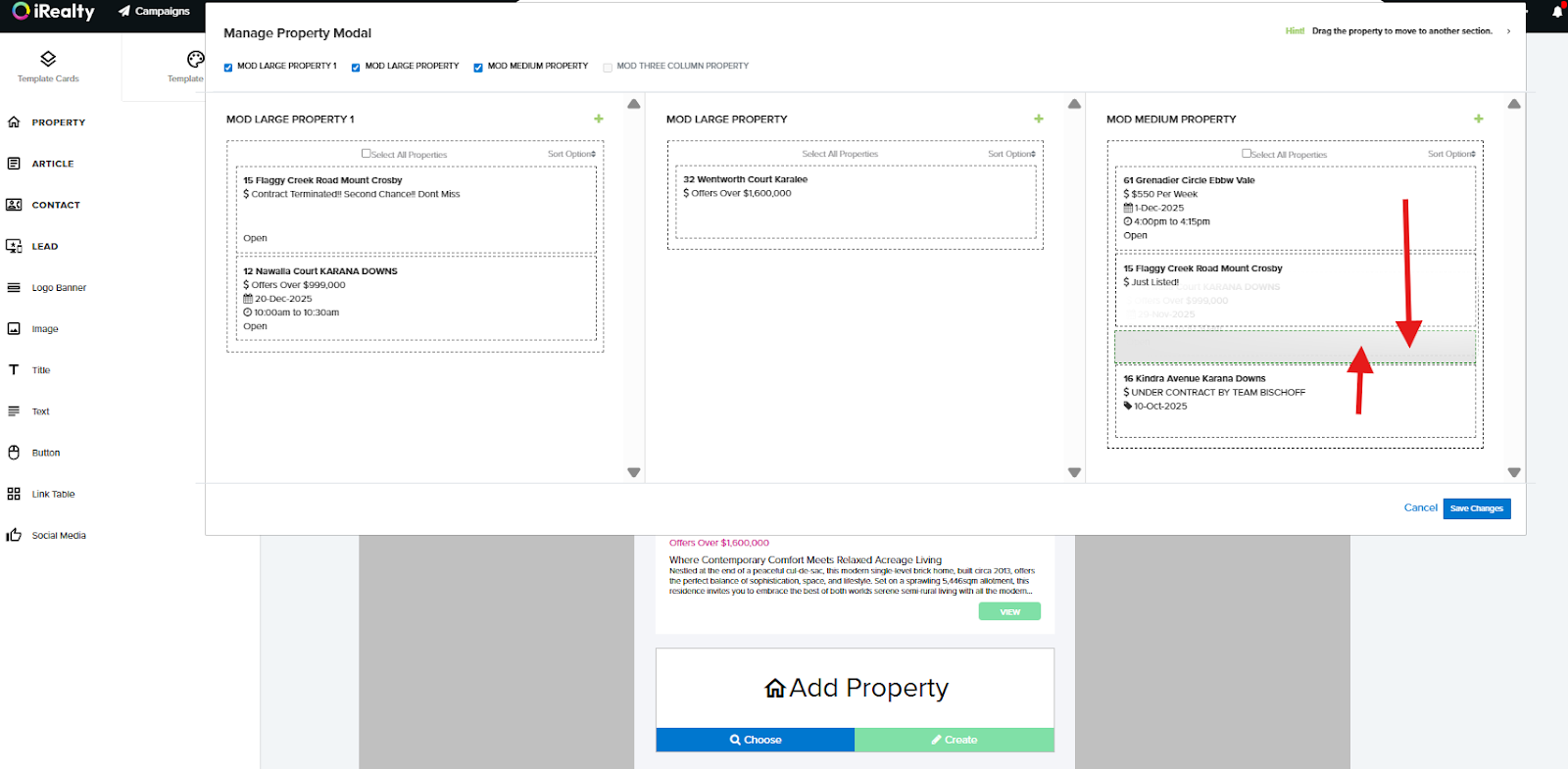
Task: Go to the ARTICLE sidebar section
Action: 52,164
